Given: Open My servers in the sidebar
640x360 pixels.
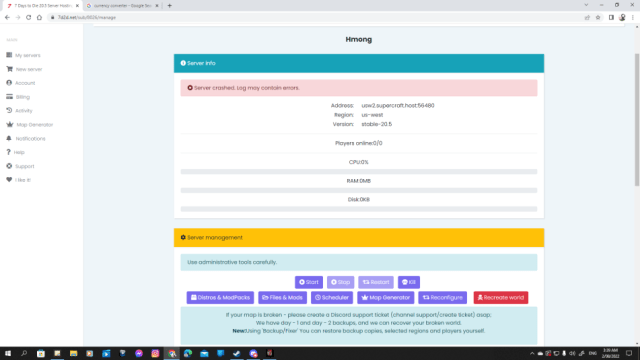Looking at the screenshot, I should (x=24, y=55).
